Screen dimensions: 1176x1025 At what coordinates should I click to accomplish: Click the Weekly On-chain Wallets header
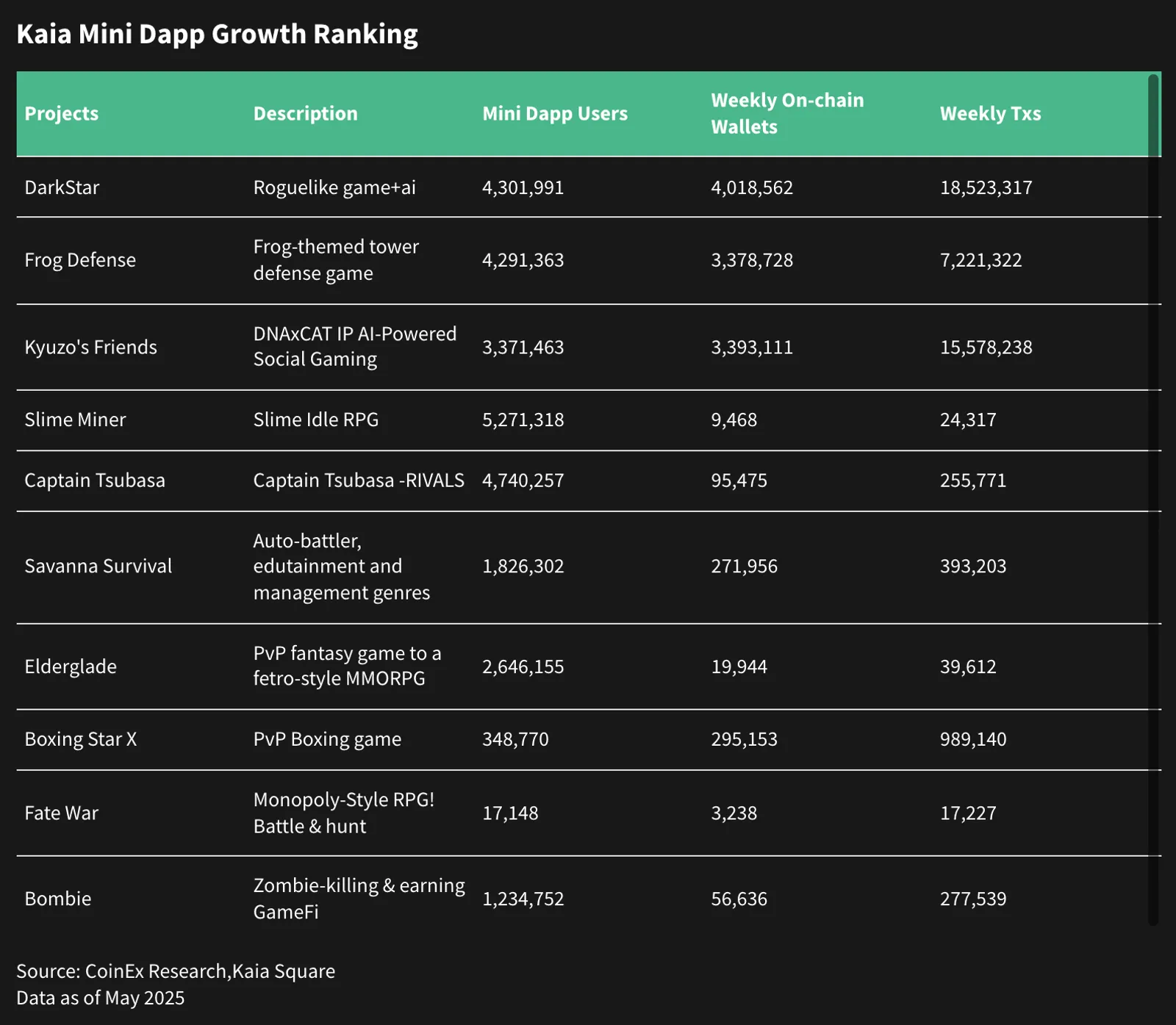coord(787,113)
